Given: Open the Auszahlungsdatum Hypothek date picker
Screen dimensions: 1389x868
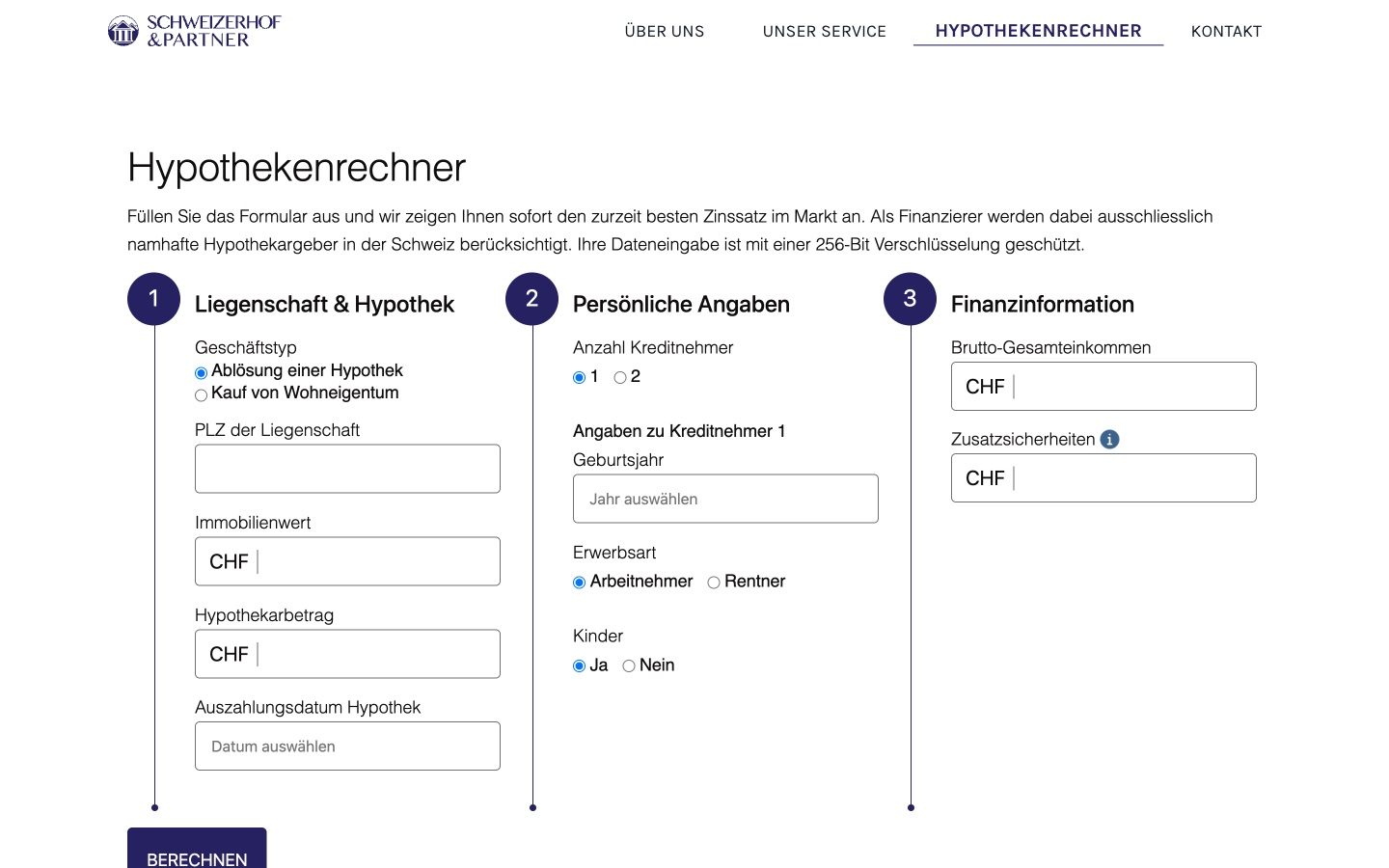Looking at the screenshot, I should [347, 746].
